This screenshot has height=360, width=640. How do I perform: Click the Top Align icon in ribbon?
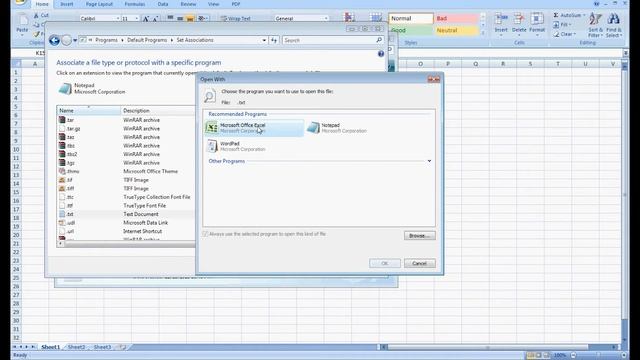pos(170,18)
